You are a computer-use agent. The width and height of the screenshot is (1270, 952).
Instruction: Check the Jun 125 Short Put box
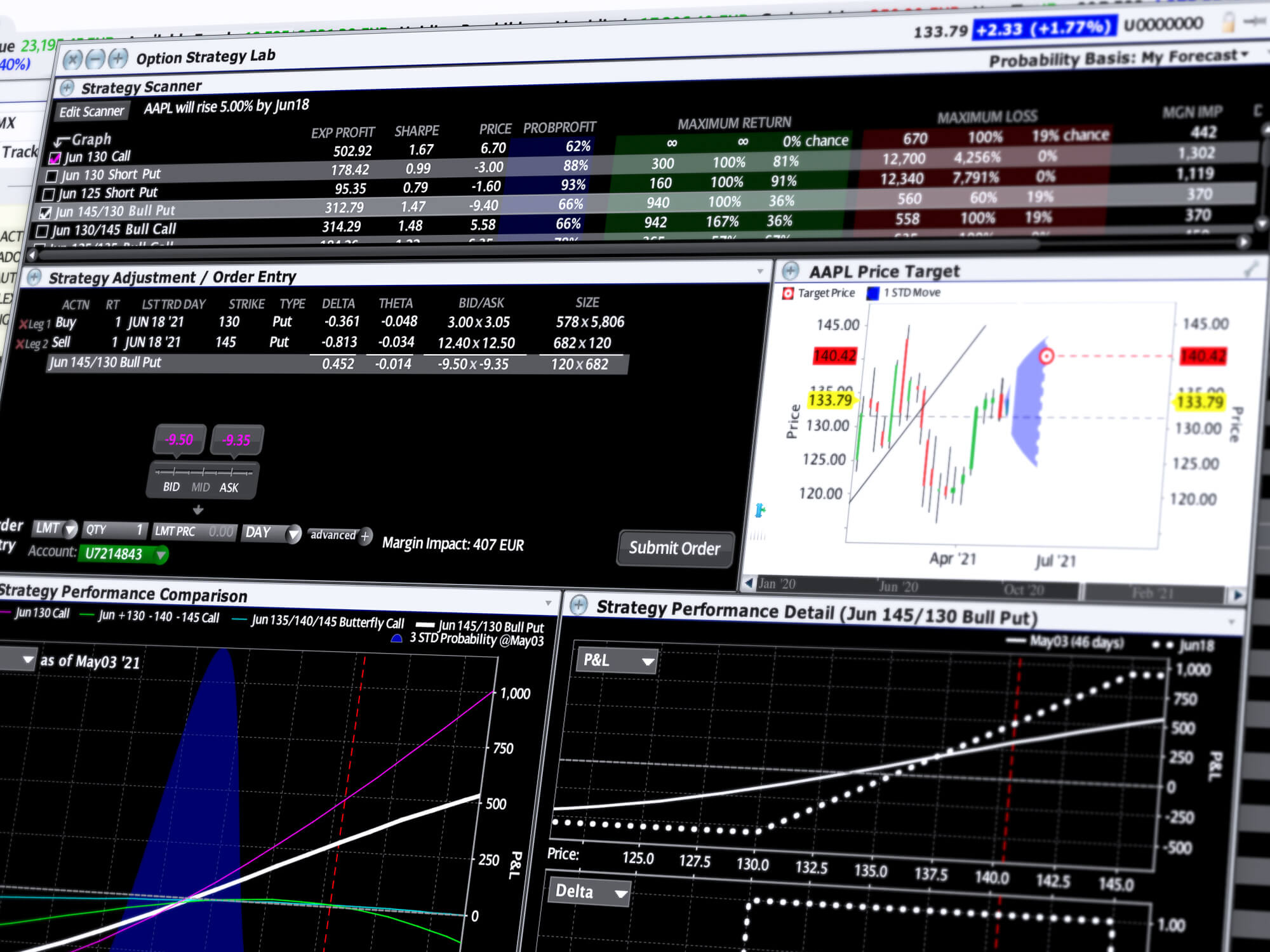(x=48, y=194)
